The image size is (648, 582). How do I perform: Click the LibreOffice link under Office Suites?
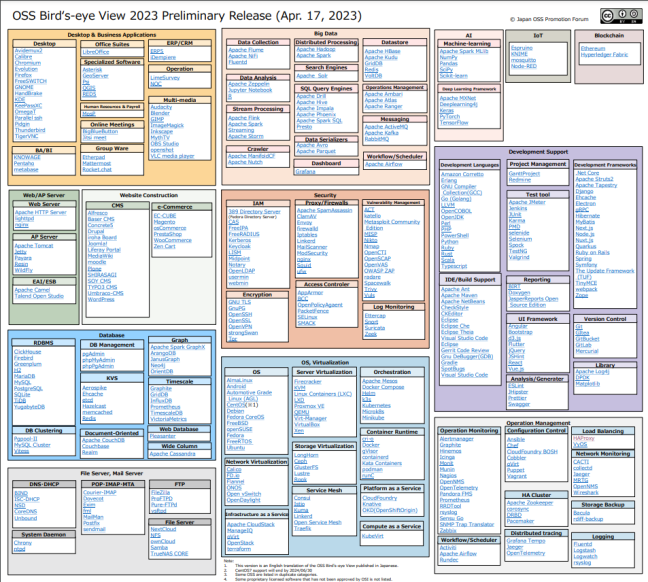click(x=96, y=50)
